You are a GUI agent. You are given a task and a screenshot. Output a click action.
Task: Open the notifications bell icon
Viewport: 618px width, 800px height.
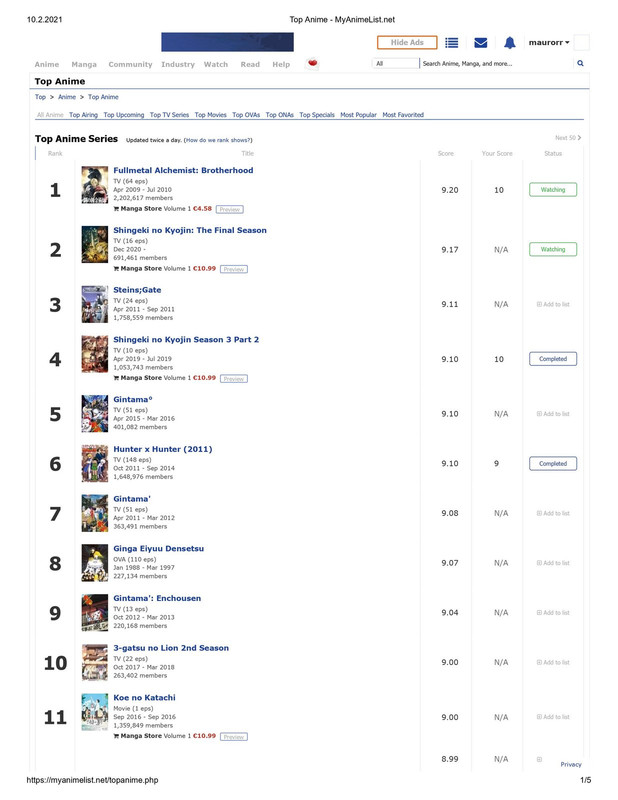(x=509, y=43)
